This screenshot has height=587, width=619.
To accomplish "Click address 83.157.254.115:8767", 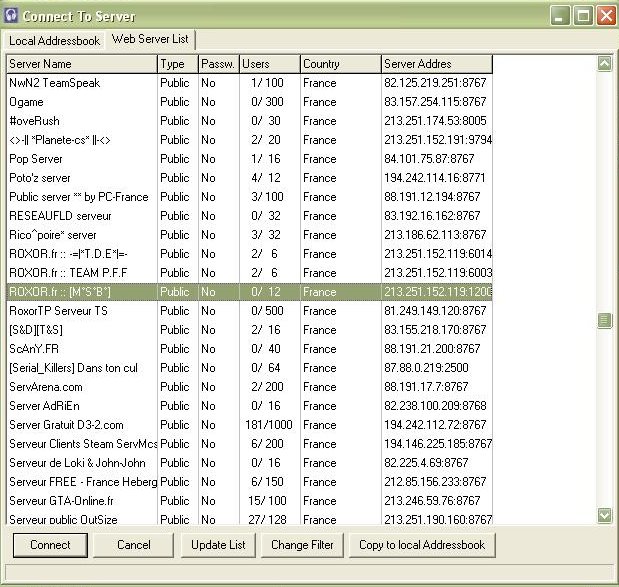I will click(435, 102).
